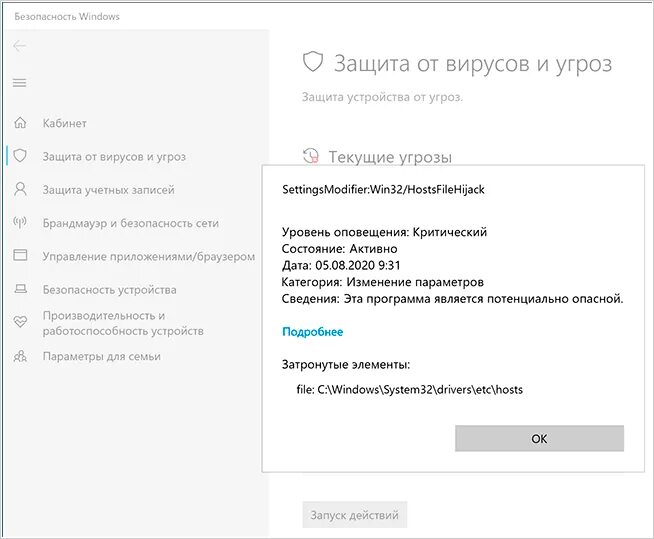Image resolution: width=654 pixels, height=539 pixels.
Task: Click the back arrow icon
Action: click(20, 46)
